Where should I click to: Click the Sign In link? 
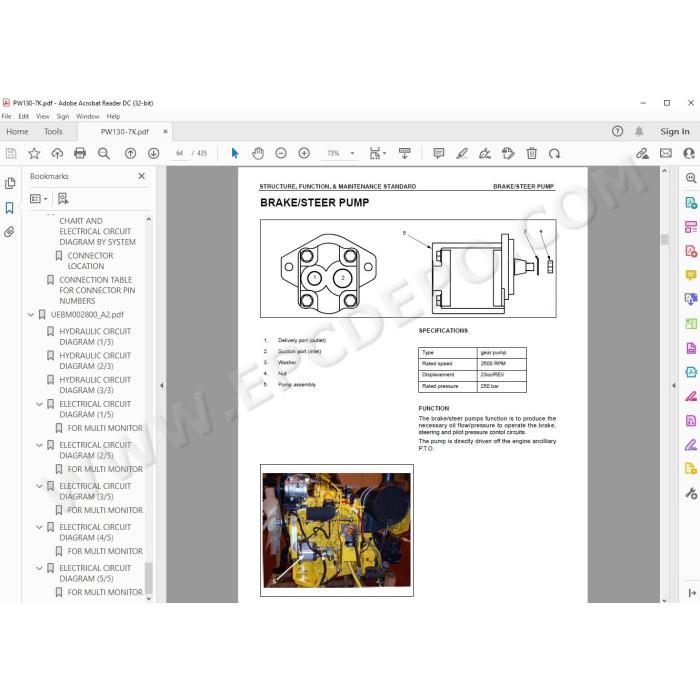point(675,132)
